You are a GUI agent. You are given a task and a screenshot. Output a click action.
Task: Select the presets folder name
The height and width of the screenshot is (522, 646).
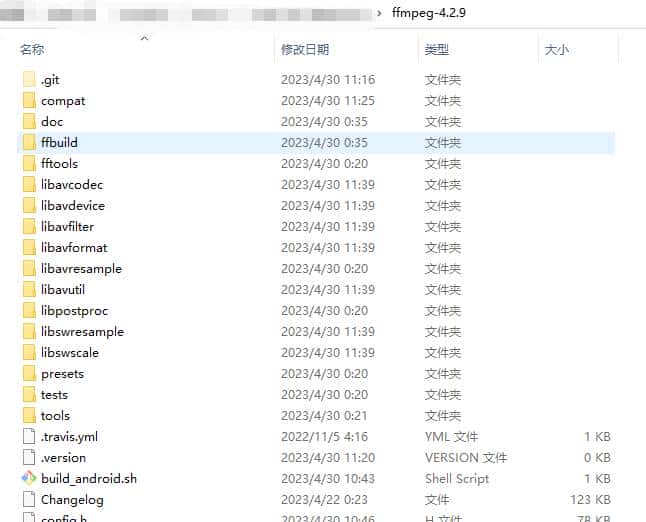click(x=63, y=374)
